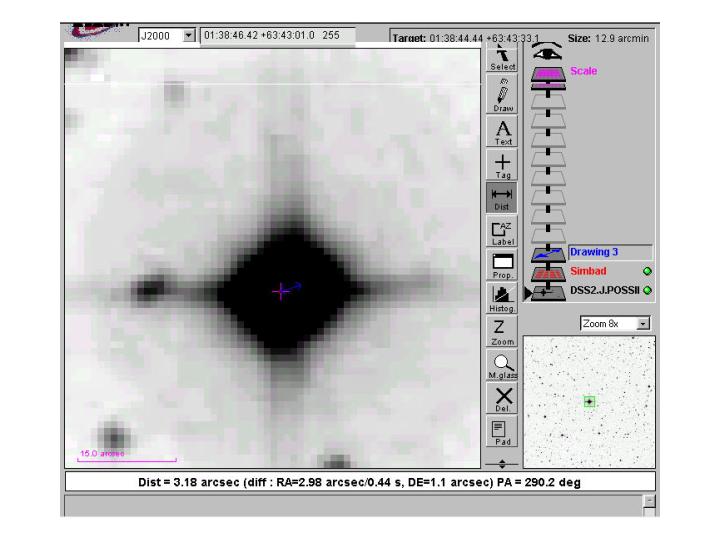Pick the Text tool
720x540 pixels.
(x=502, y=131)
